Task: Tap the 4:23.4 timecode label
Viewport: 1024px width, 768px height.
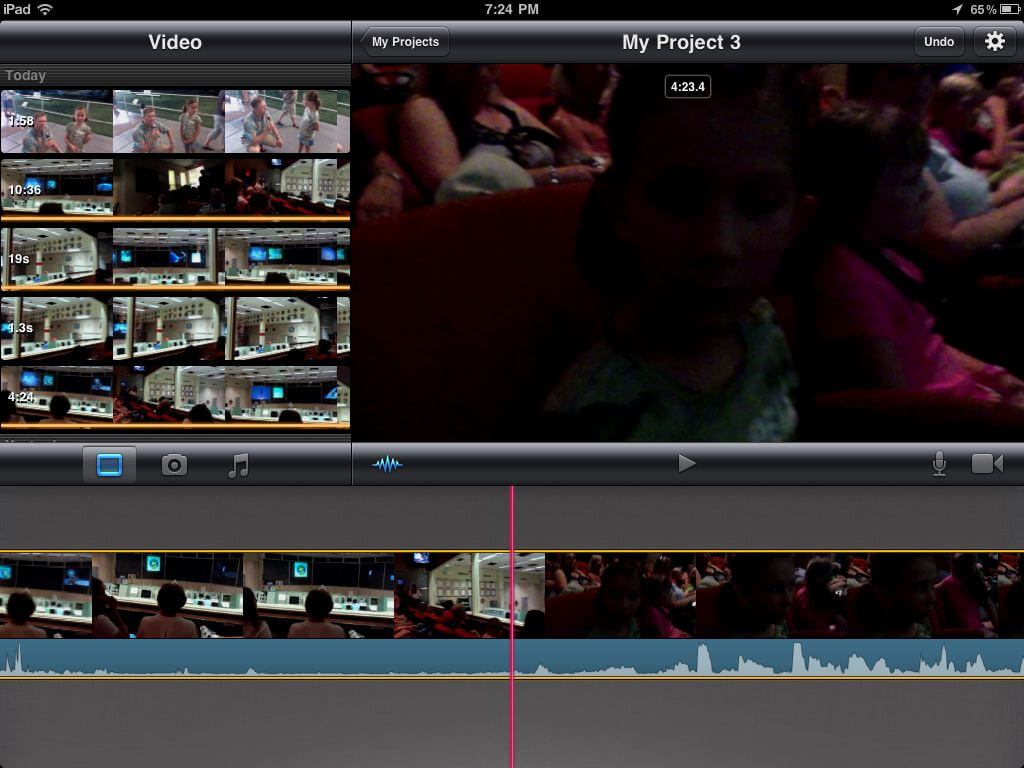Action: click(x=687, y=87)
